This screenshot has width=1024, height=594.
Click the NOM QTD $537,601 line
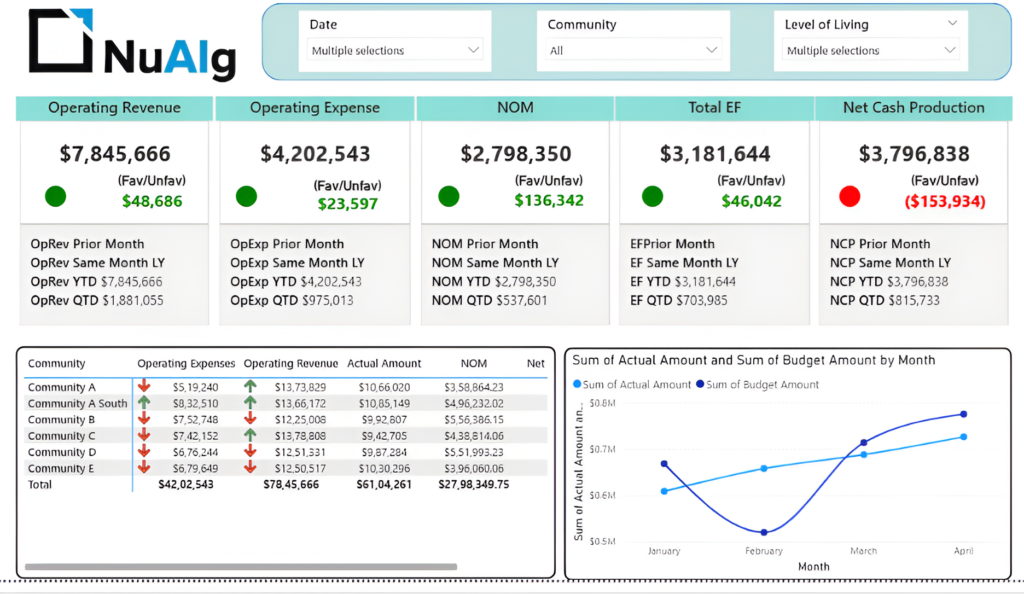click(489, 300)
